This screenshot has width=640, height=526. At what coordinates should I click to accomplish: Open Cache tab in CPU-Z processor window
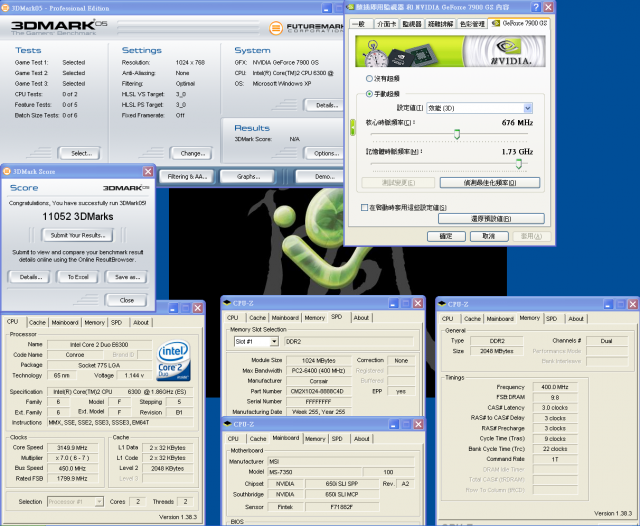pos(37,322)
